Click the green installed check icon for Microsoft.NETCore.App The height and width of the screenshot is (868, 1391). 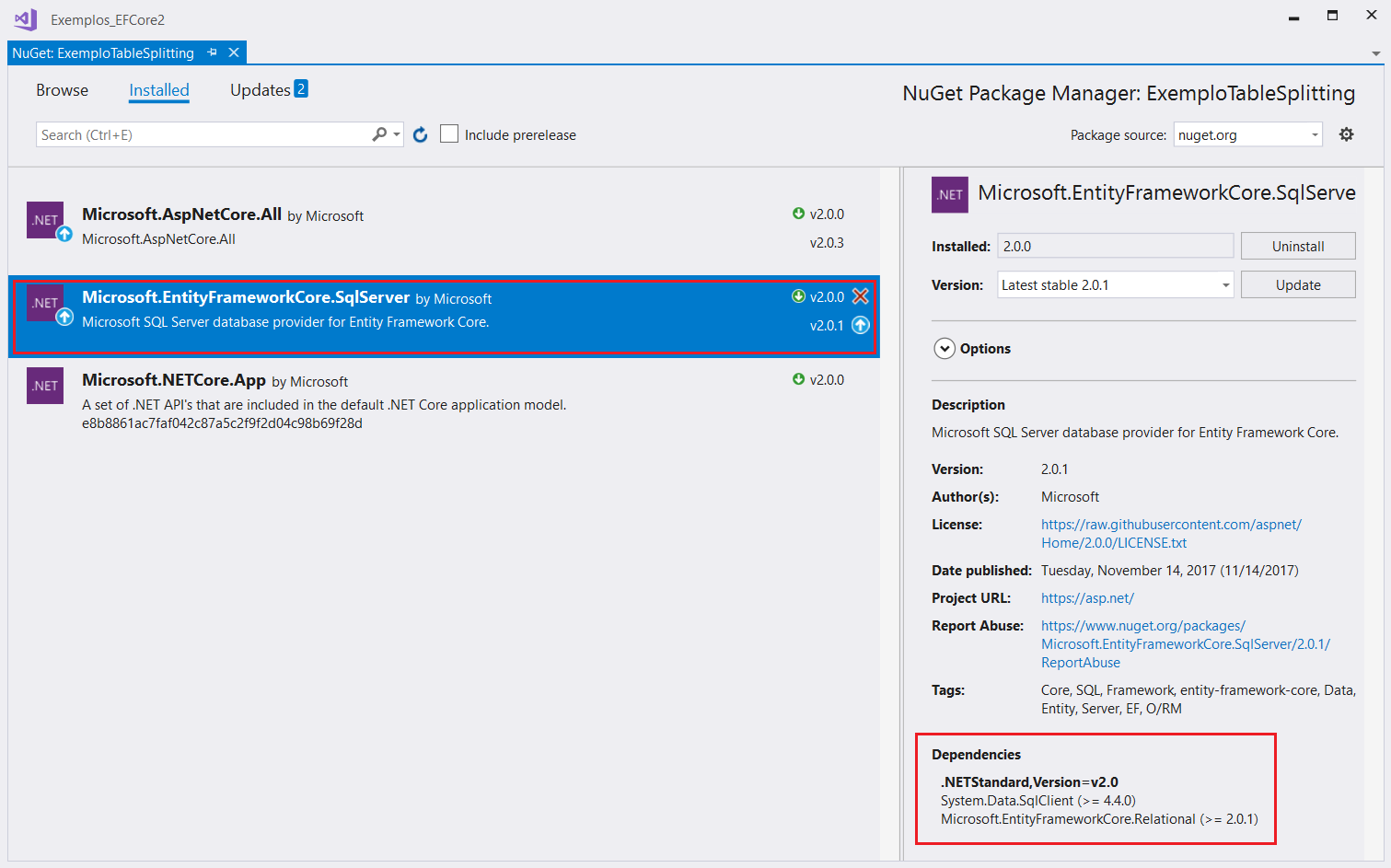click(x=797, y=379)
